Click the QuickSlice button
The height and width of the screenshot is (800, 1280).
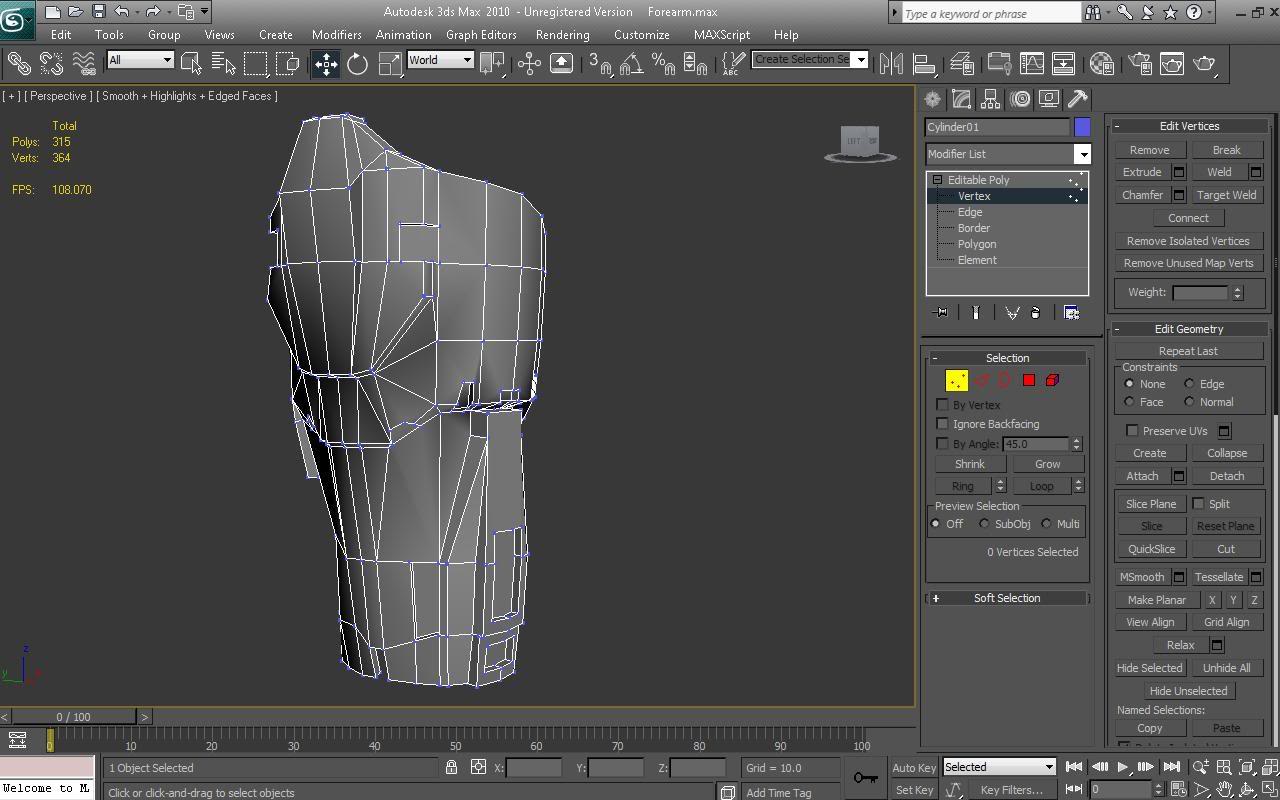[1152, 549]
